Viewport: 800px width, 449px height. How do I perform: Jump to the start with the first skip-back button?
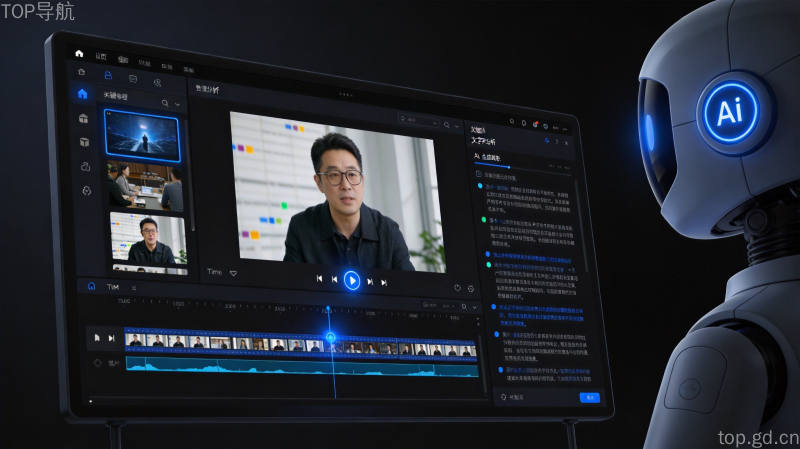tap(319, 279)
